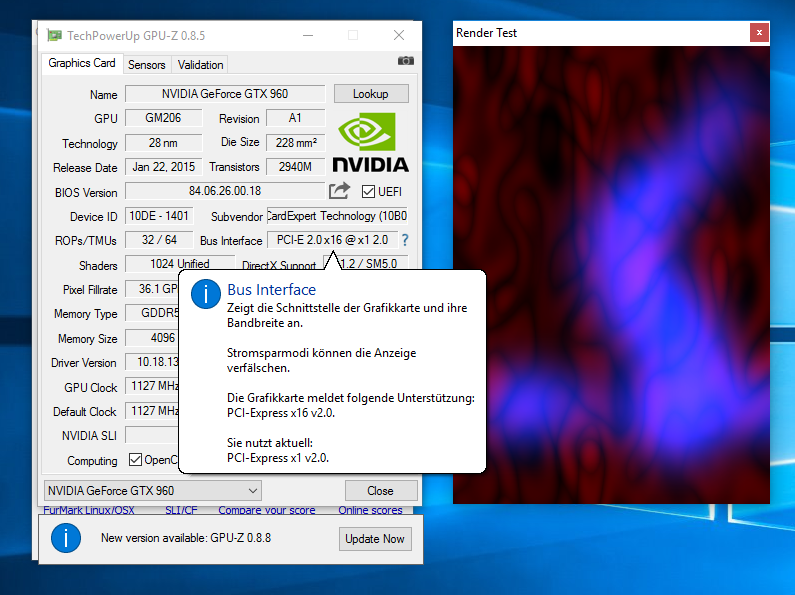The image size is (795, 595).
Task: Click the Shaders field 1024 Unified
Action: click(180, 264)
